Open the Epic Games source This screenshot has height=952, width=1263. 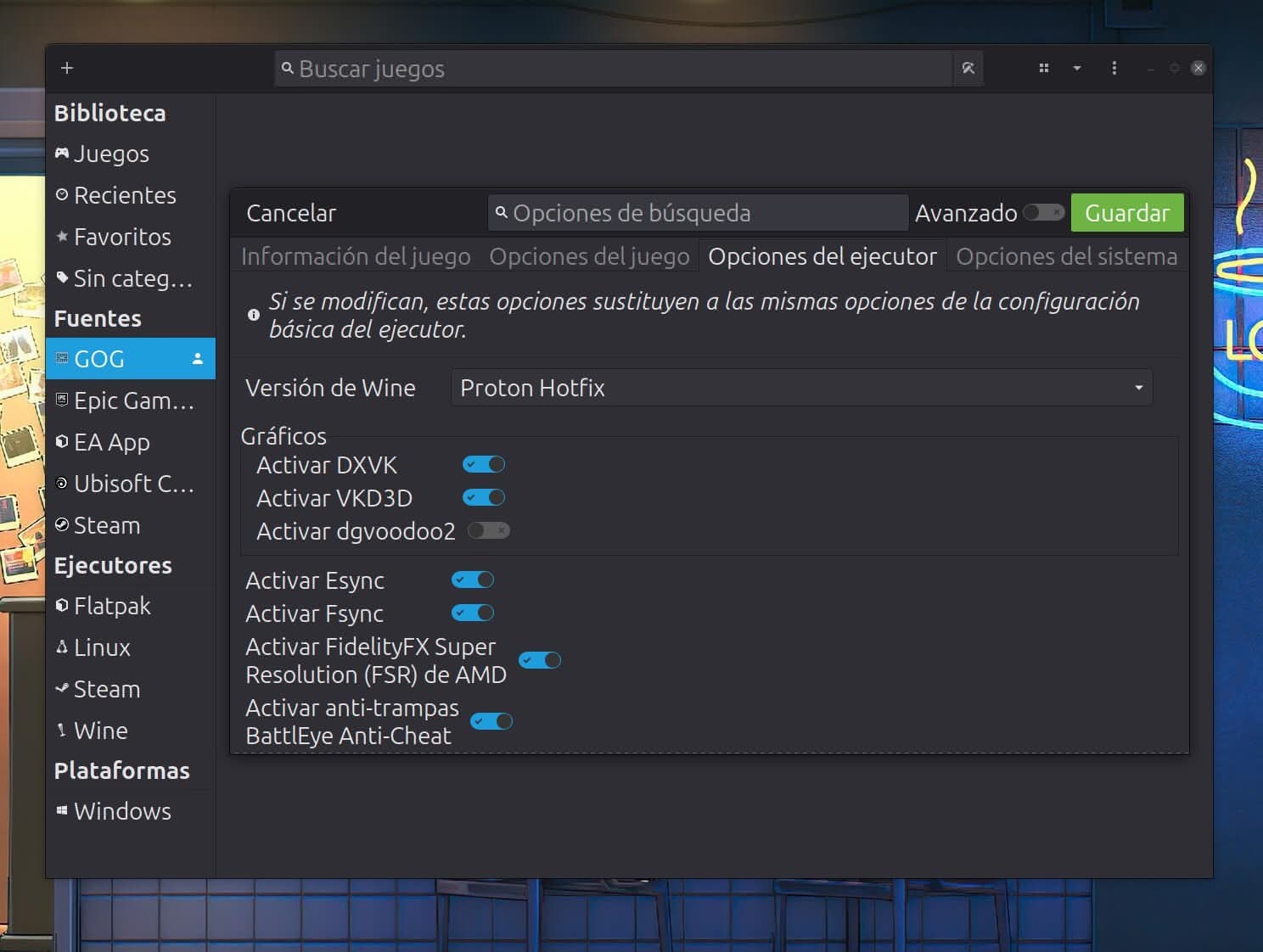(132, 400)
